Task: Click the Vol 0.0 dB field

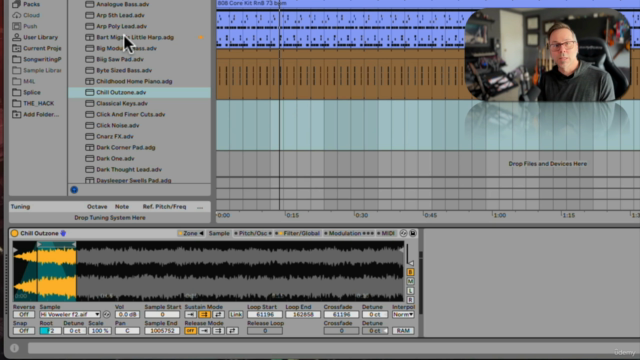Action: pyautogui.click(x=127, y=315)
